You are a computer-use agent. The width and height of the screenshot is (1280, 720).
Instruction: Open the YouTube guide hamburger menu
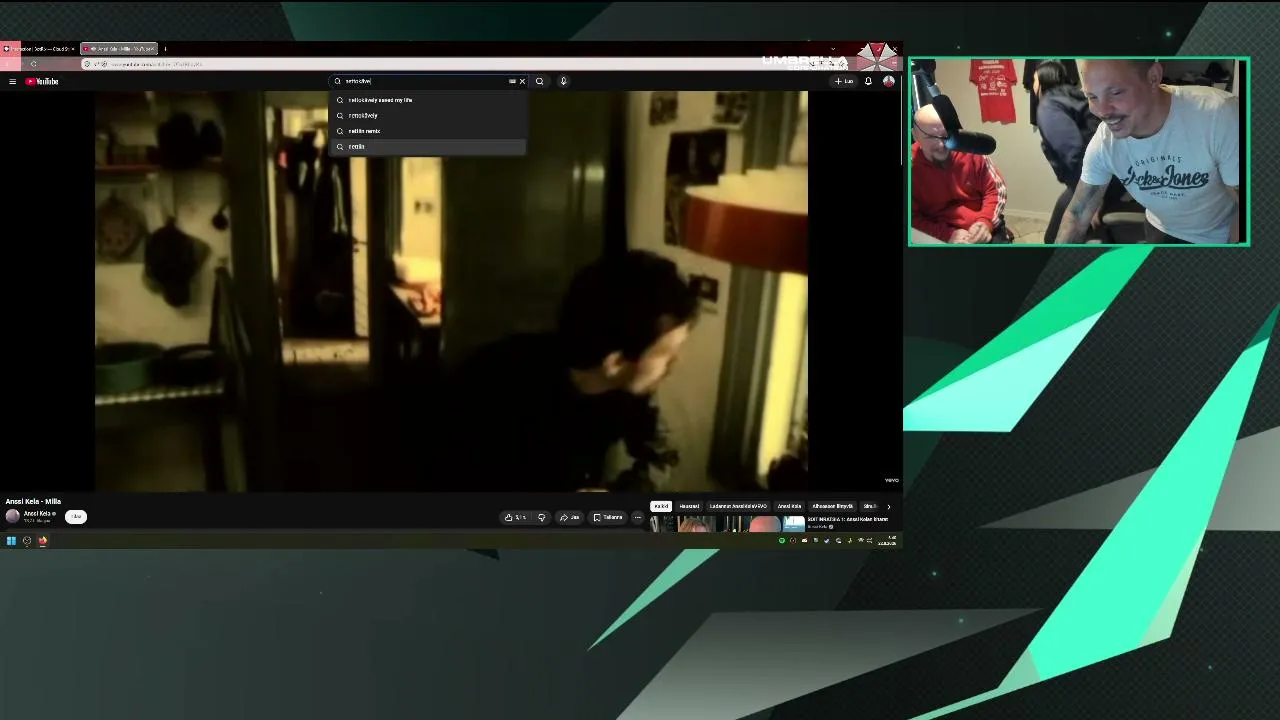coord(12,81)
